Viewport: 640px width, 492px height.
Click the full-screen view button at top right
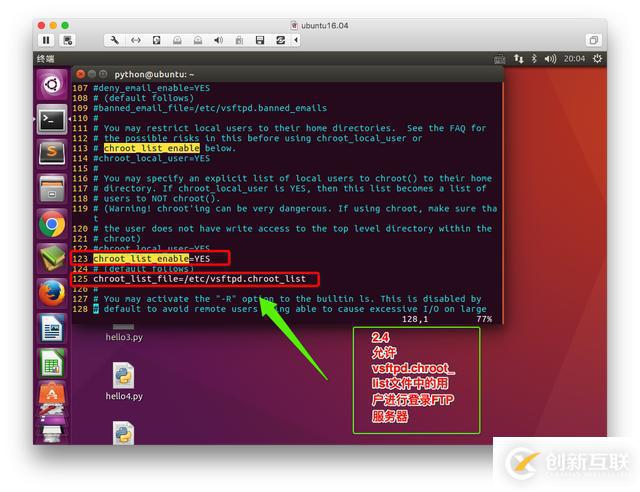593,40
